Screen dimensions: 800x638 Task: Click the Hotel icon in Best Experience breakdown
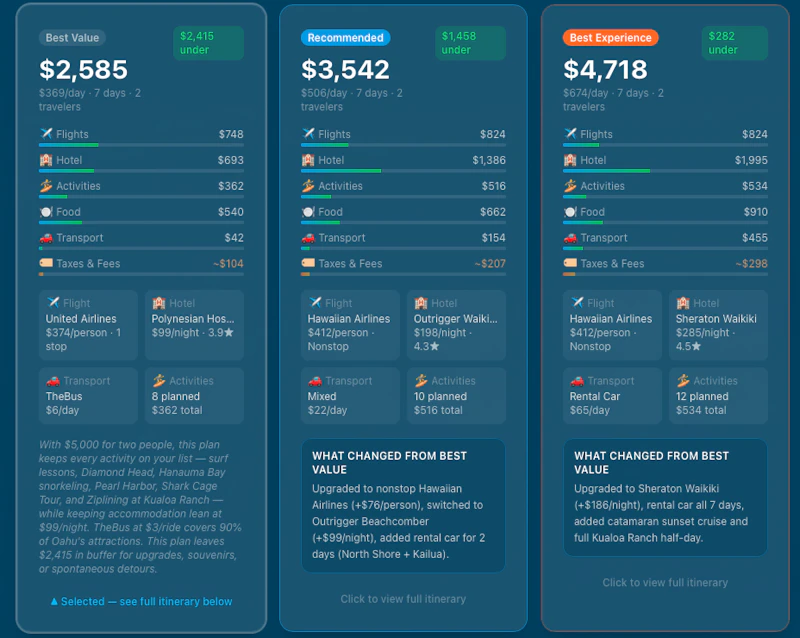[x=570, y=160]
